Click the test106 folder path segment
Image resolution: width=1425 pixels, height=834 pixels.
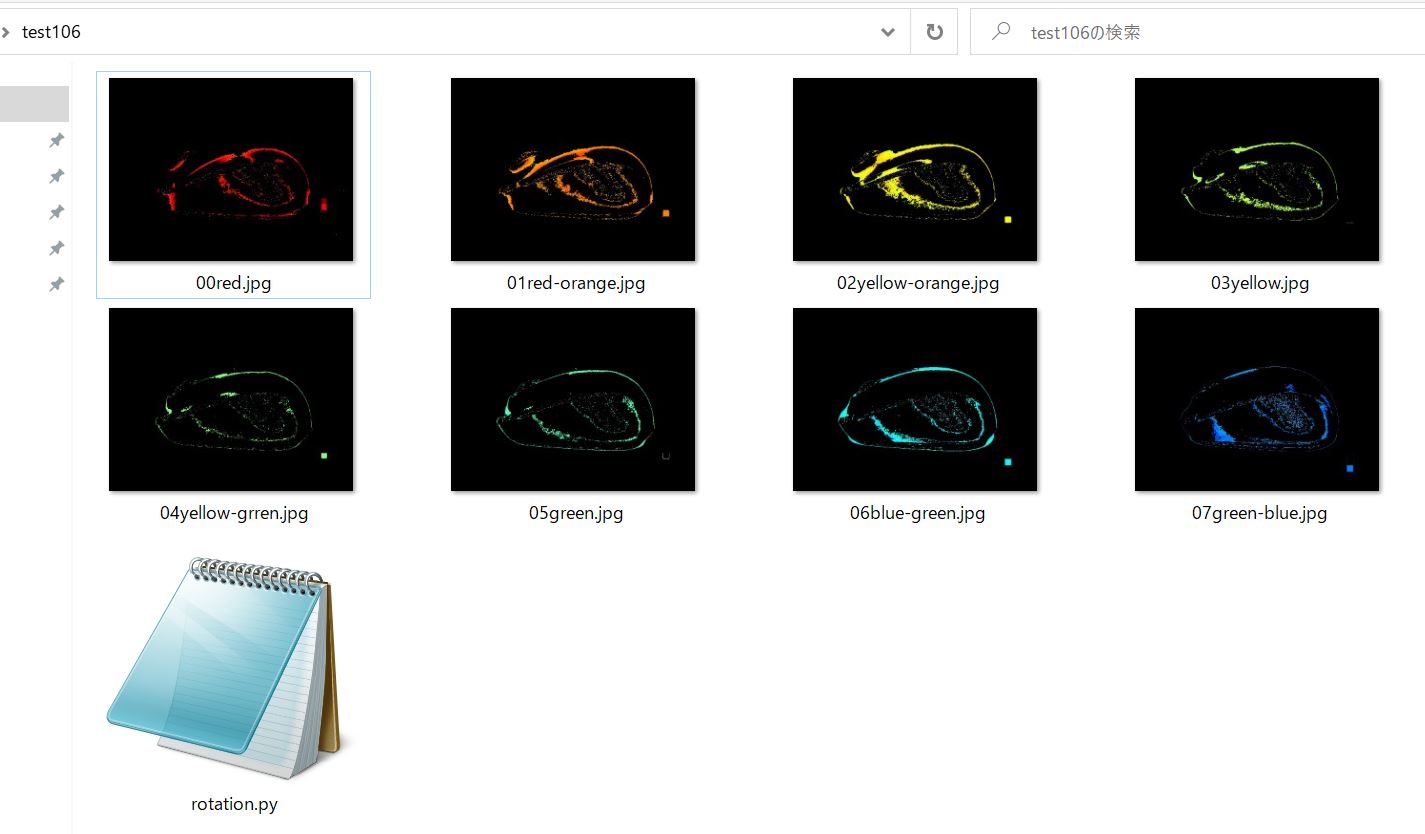click(51, 32)
